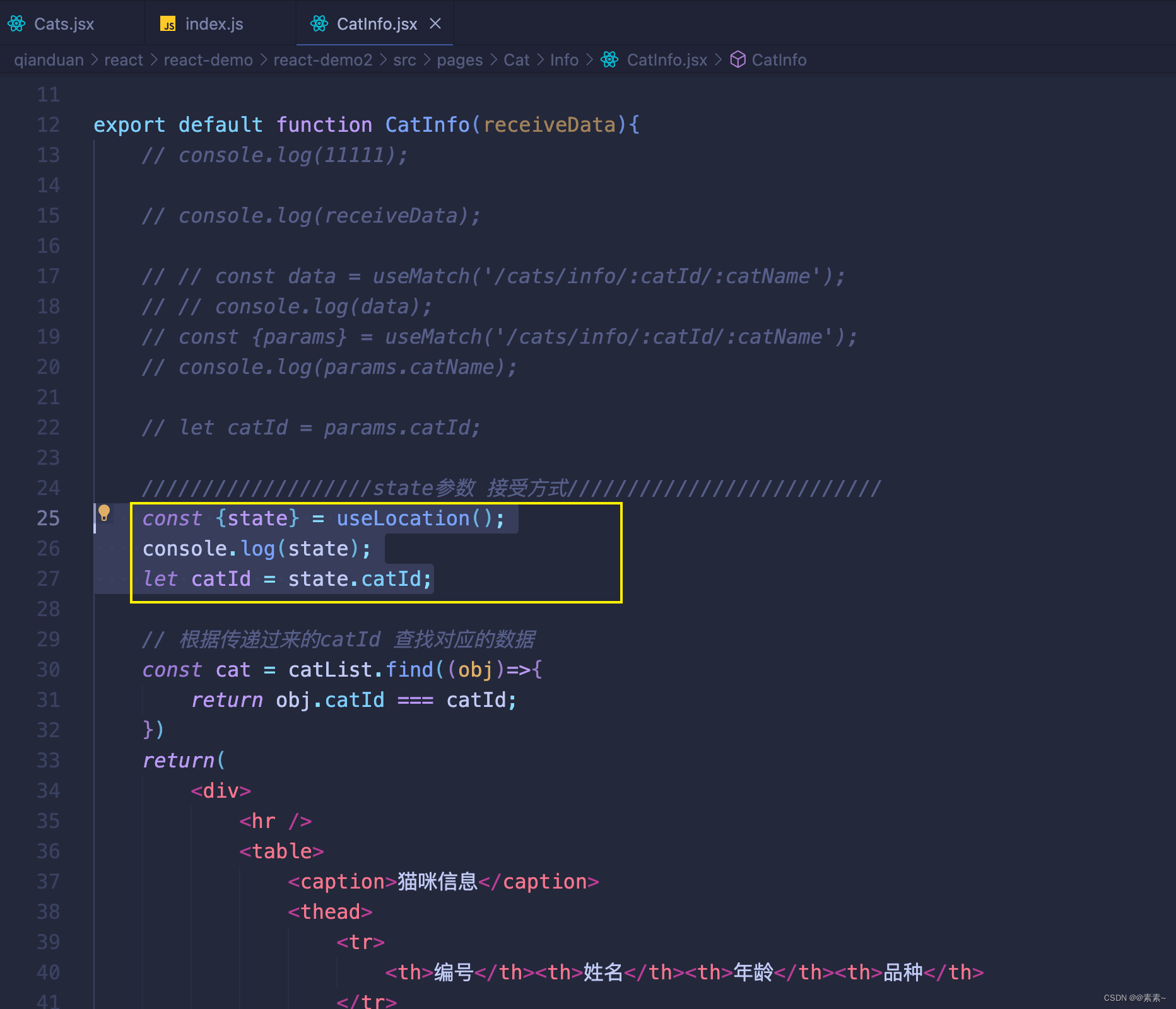
Task: Open the react-demo breadcrumb folder
Action: tap(208, 60)
